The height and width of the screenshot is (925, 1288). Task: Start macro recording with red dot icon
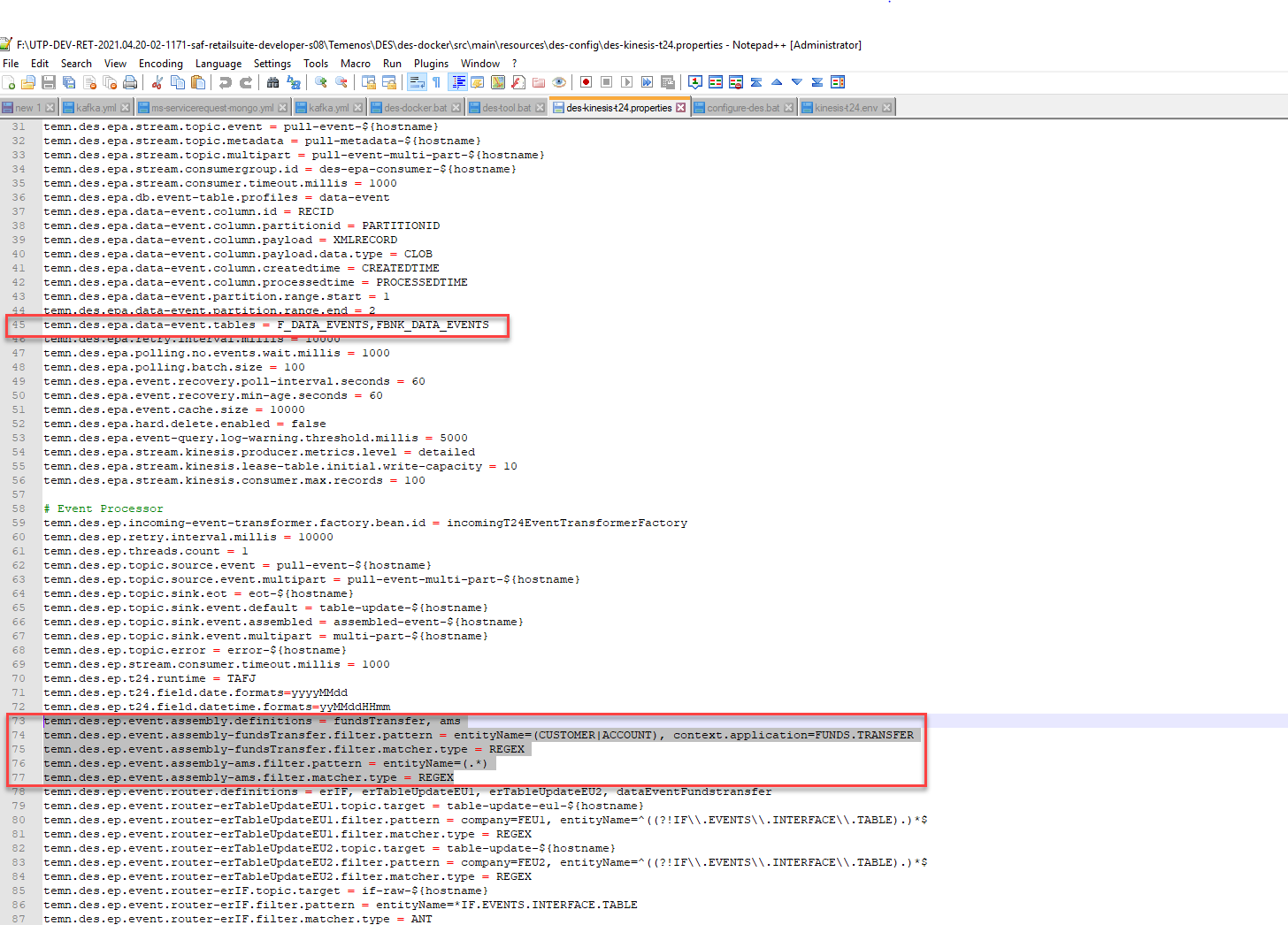pos(586,82)
